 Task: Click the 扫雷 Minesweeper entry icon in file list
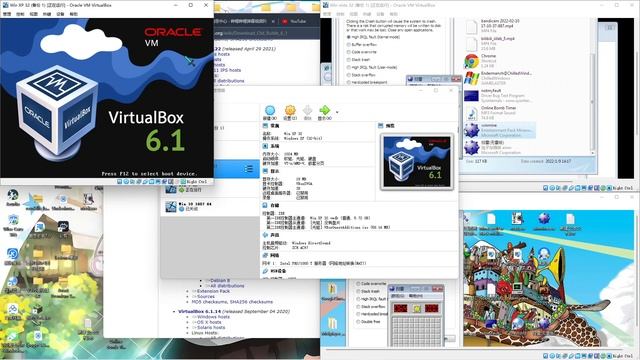coord(471,147)
